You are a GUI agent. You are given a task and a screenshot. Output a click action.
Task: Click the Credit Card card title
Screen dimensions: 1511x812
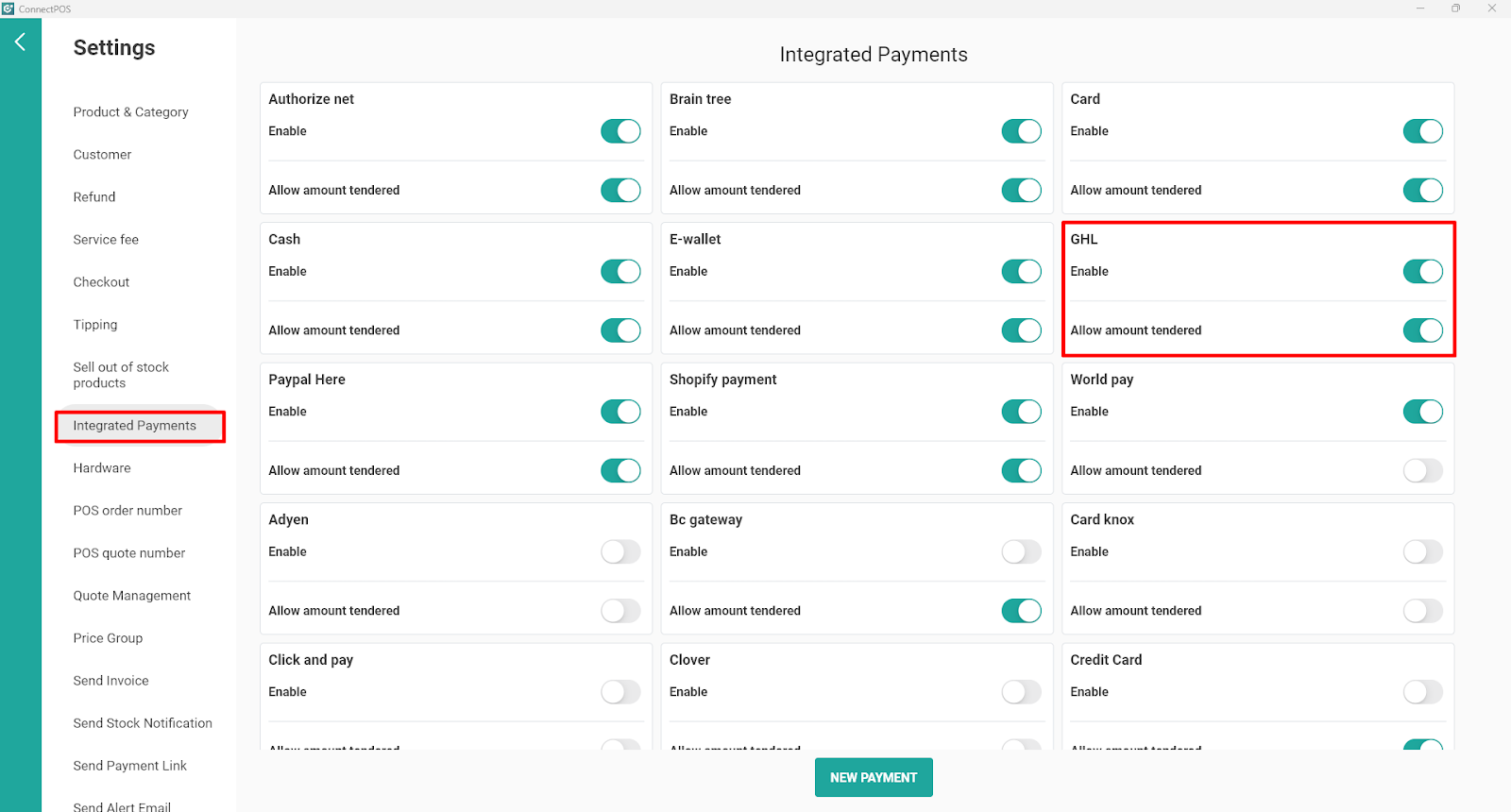click(x=1106, y=660)
